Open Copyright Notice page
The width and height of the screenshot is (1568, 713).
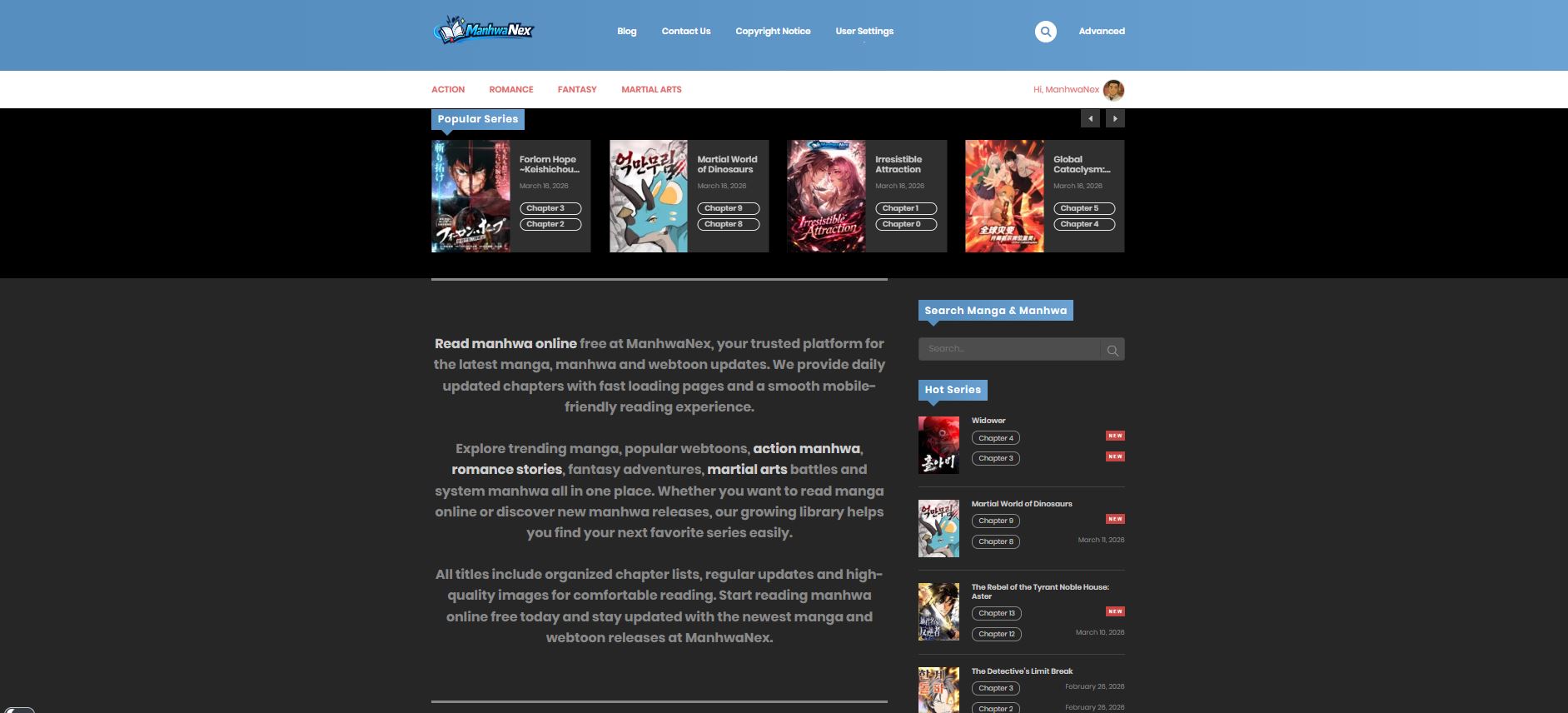point(773,32)
